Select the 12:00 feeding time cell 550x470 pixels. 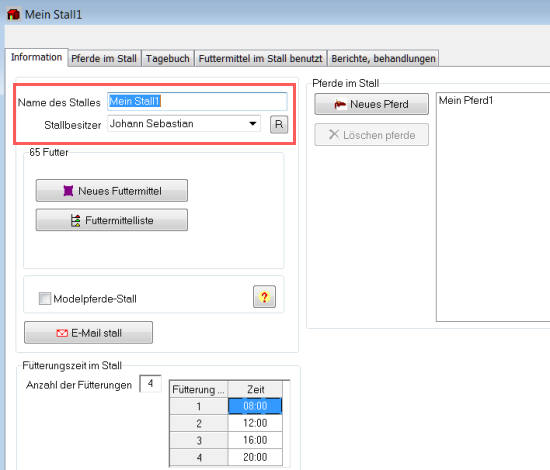click(255, 423)
